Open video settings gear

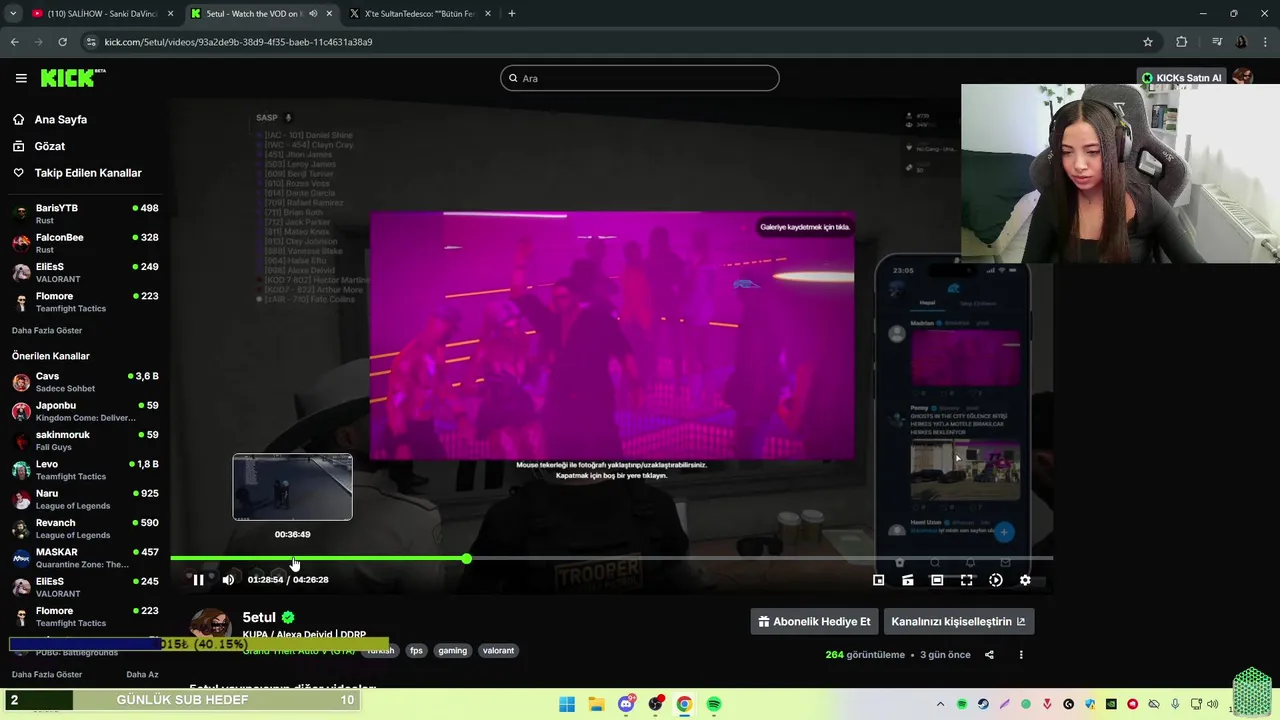click(x=1025, y=580)
